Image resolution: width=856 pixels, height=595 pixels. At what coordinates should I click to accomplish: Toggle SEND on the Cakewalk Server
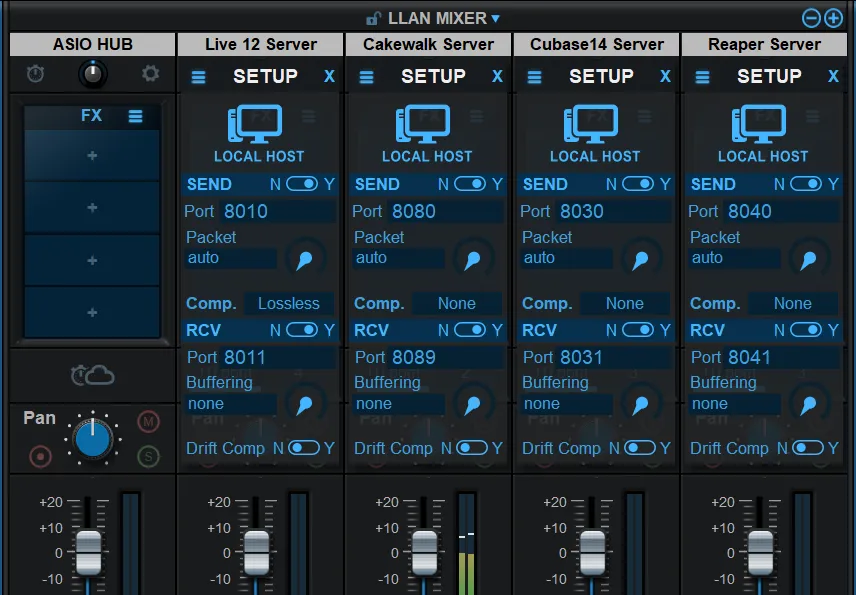coord(470,184)
